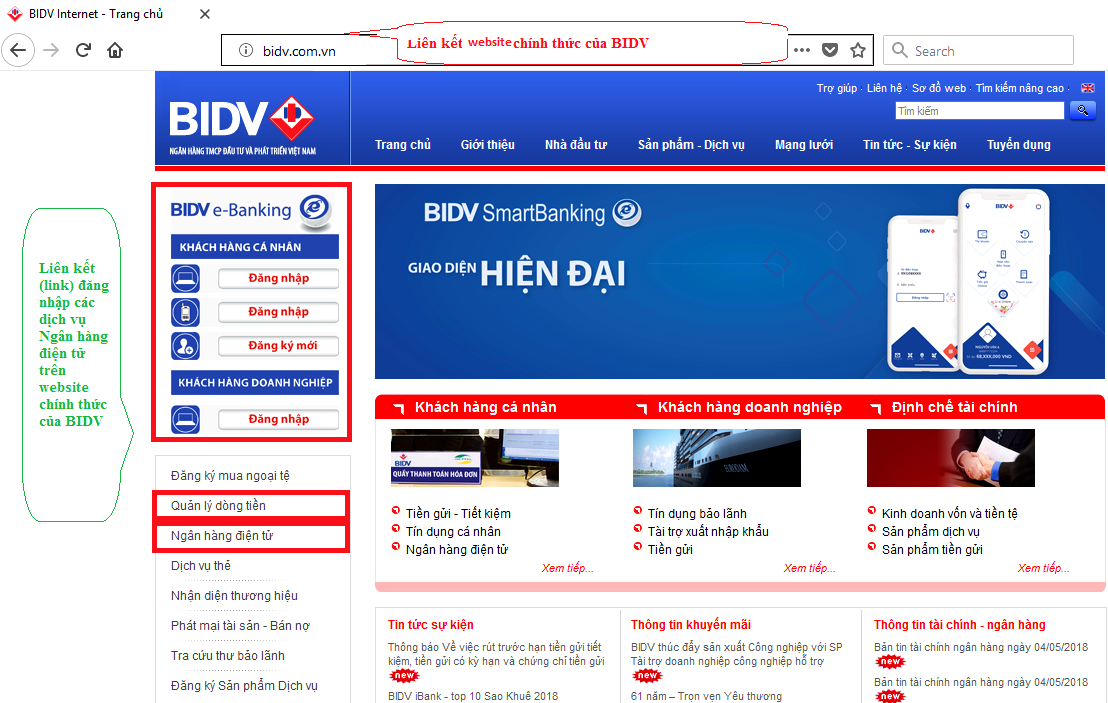Screen dimensions: 1108x703
Task: Open Tiền gửi - Tiết kiệm link
Action: (x=458, y=514)
